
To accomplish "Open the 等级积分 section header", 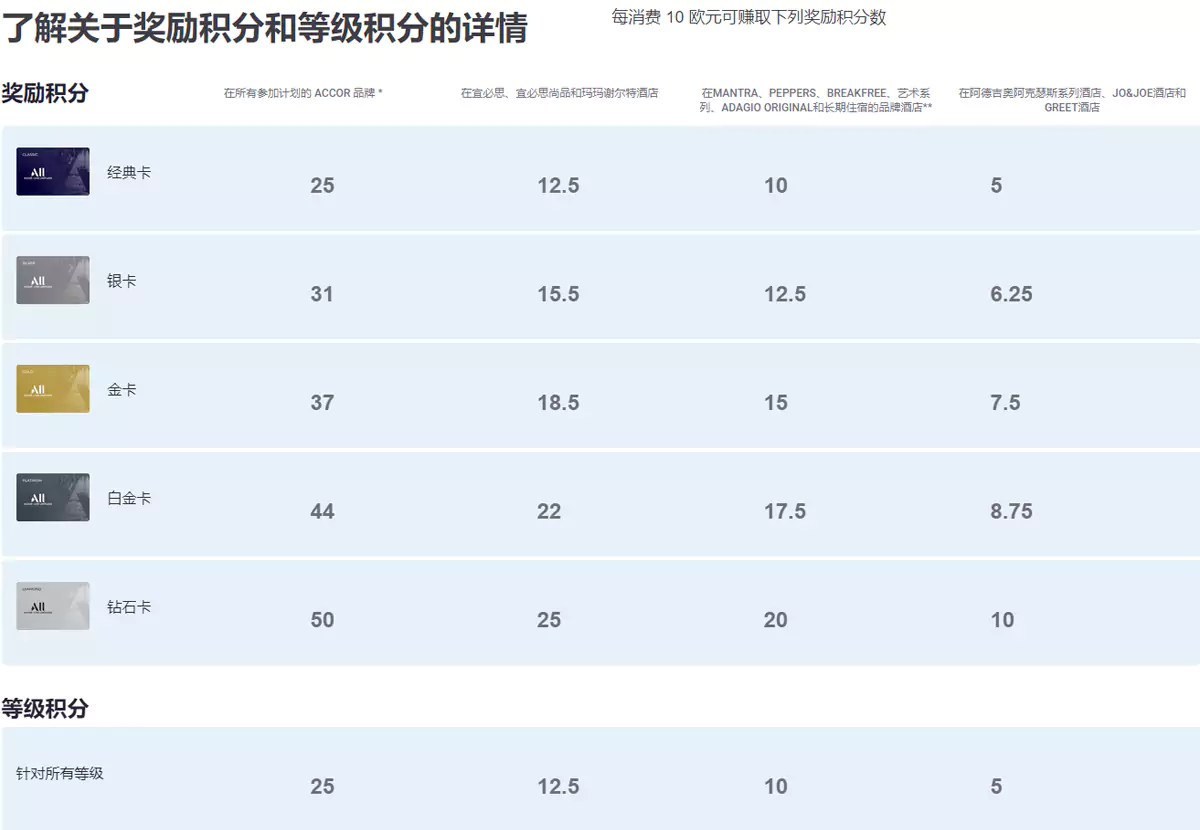I will pos(43,709).
